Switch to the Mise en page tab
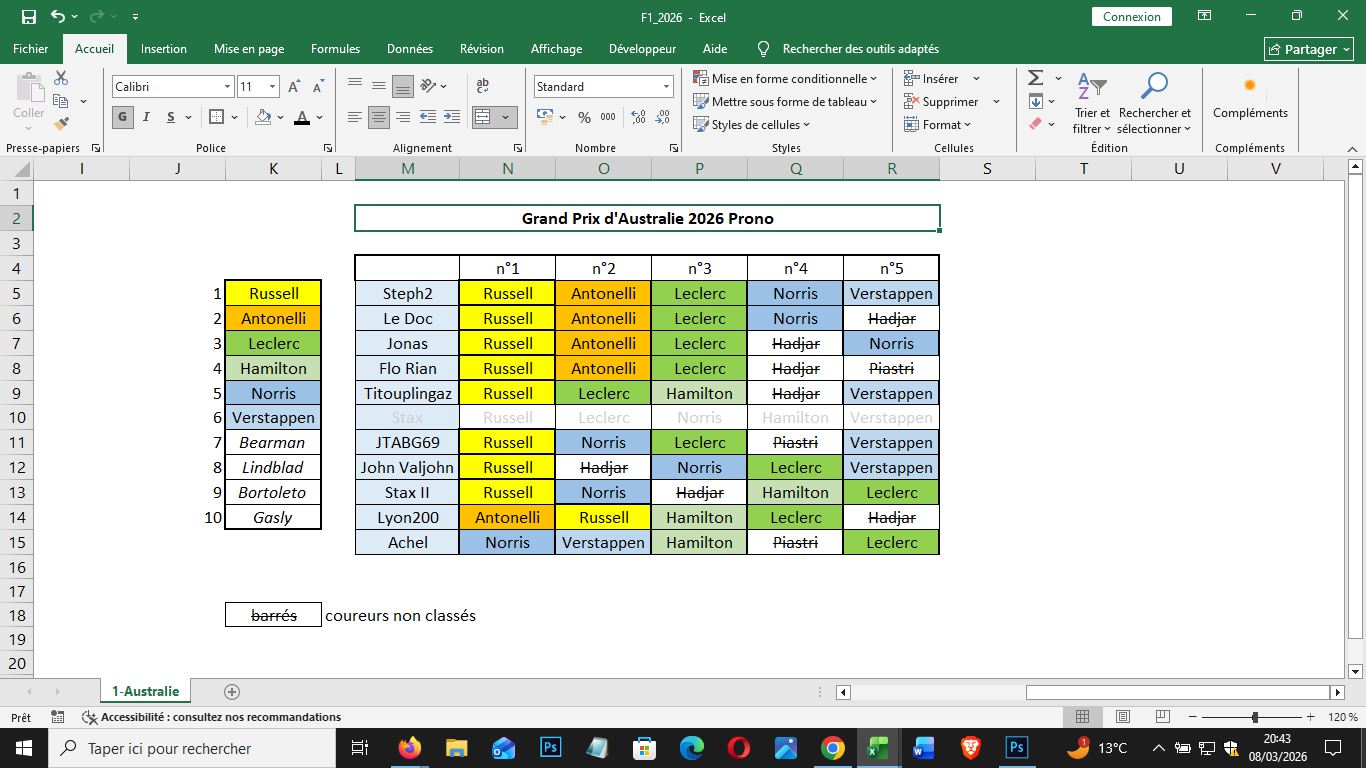Image resolution: width=1366 pixels, height=768 pixels. coord(249,49)
